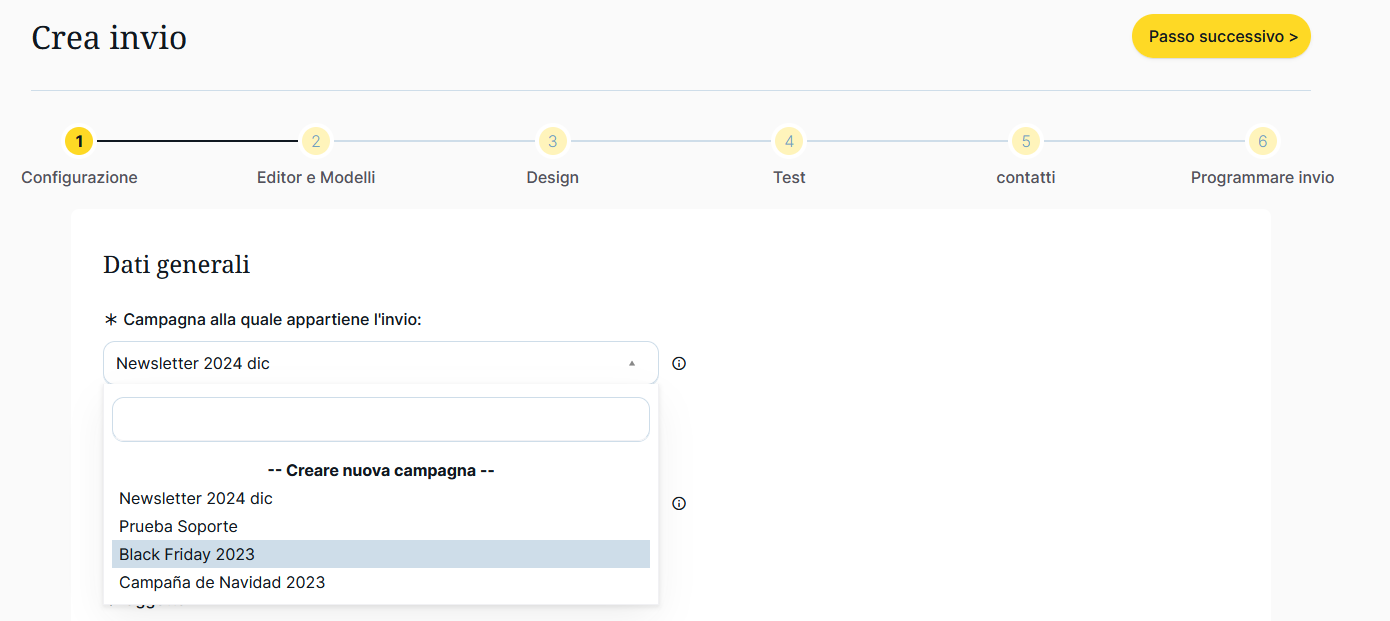Select the step 3 circle
Screen dimensions: 1390x621
552,141
